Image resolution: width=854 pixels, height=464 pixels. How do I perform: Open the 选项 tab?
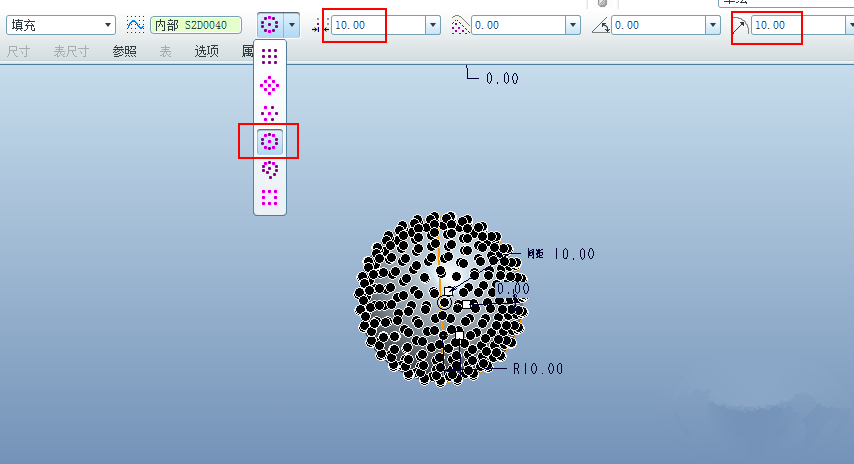pyautogui.click(x=206, y=52)
